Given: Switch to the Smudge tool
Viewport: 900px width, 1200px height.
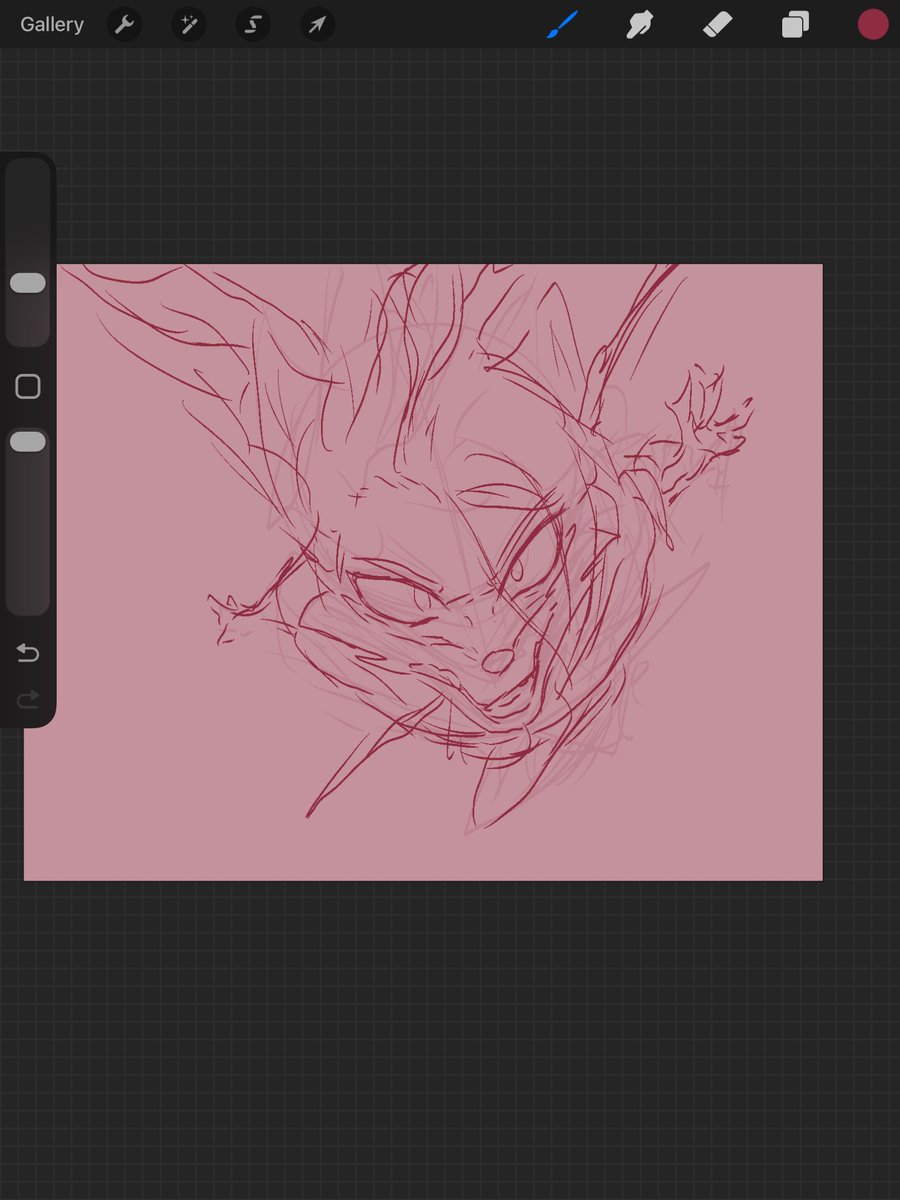Looking at the screenshot, I should point(639,24).
